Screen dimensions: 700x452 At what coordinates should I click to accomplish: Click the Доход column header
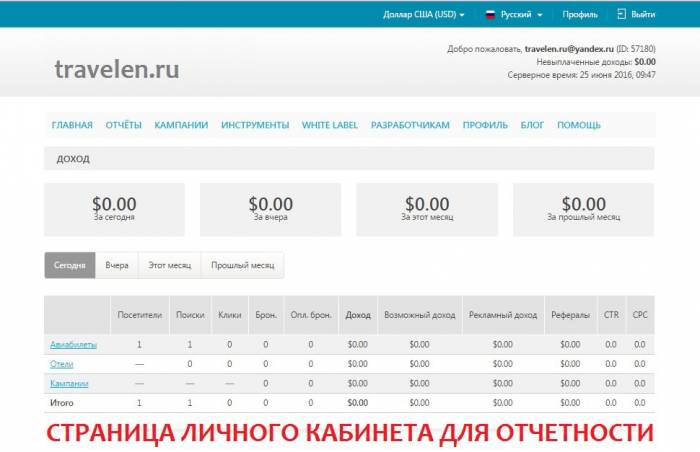(x=358, y=315)
